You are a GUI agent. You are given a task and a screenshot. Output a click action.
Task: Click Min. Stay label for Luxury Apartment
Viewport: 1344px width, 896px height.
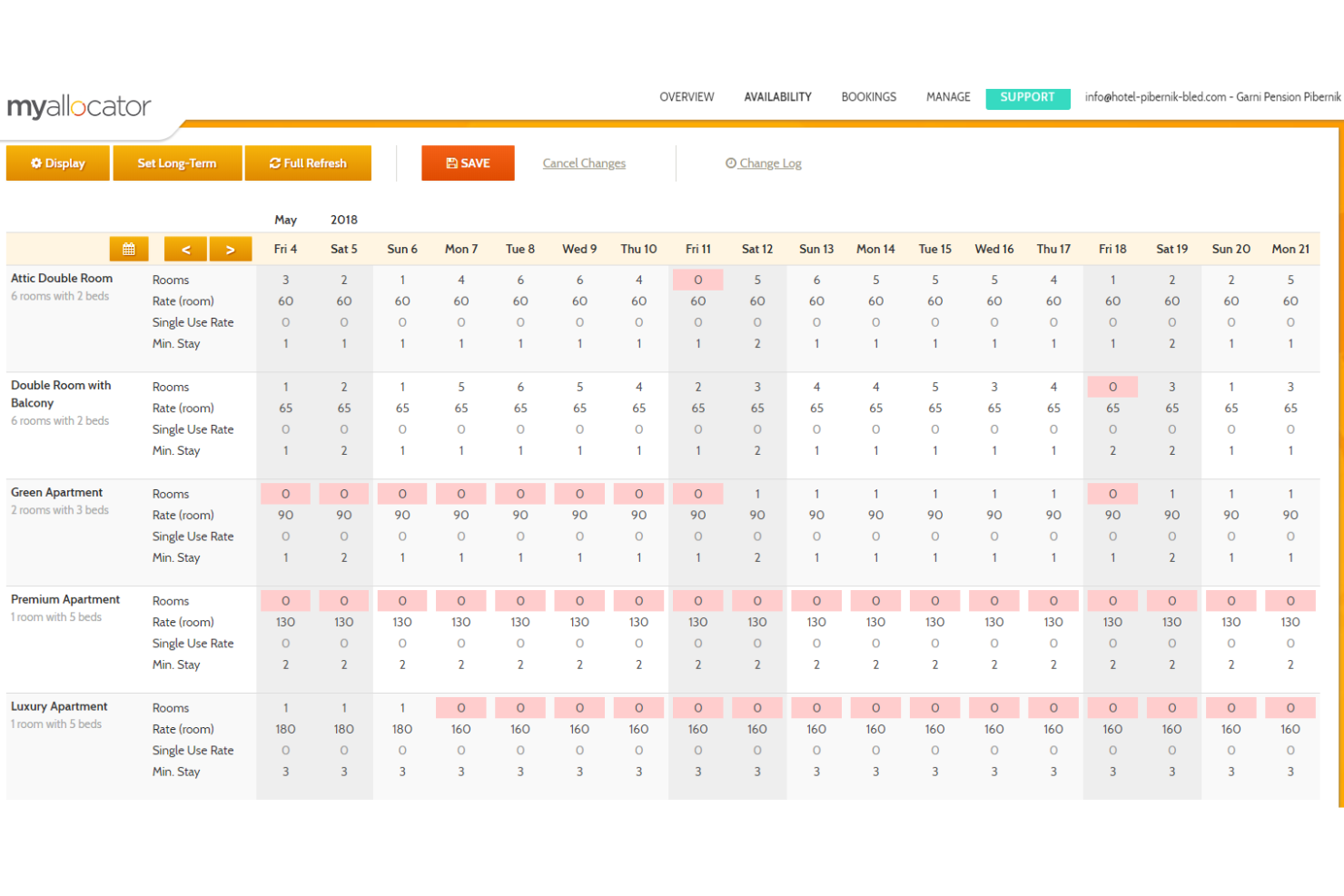click(176, 772)
